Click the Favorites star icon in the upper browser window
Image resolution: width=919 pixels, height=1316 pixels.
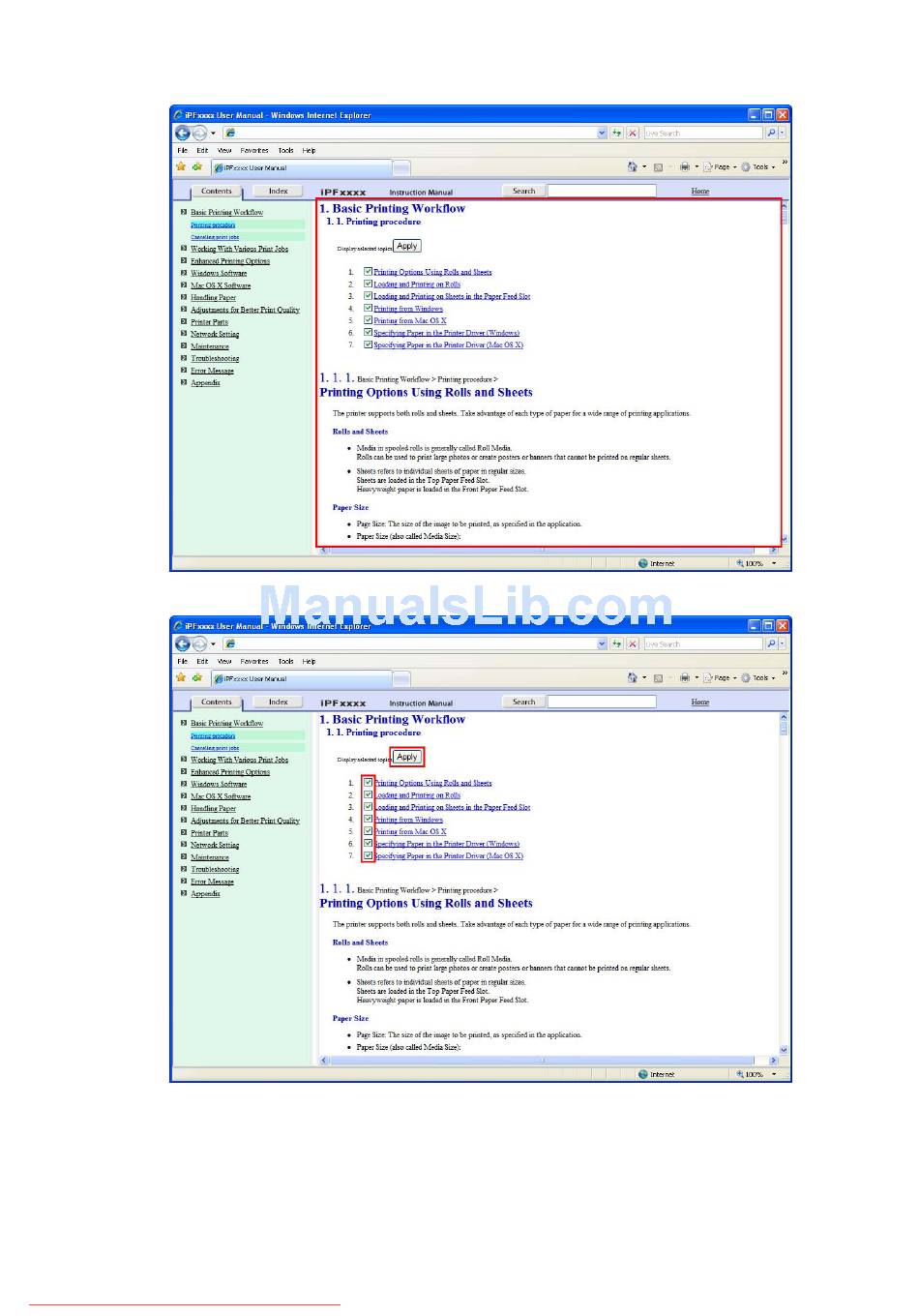click(x=181, y=166)
